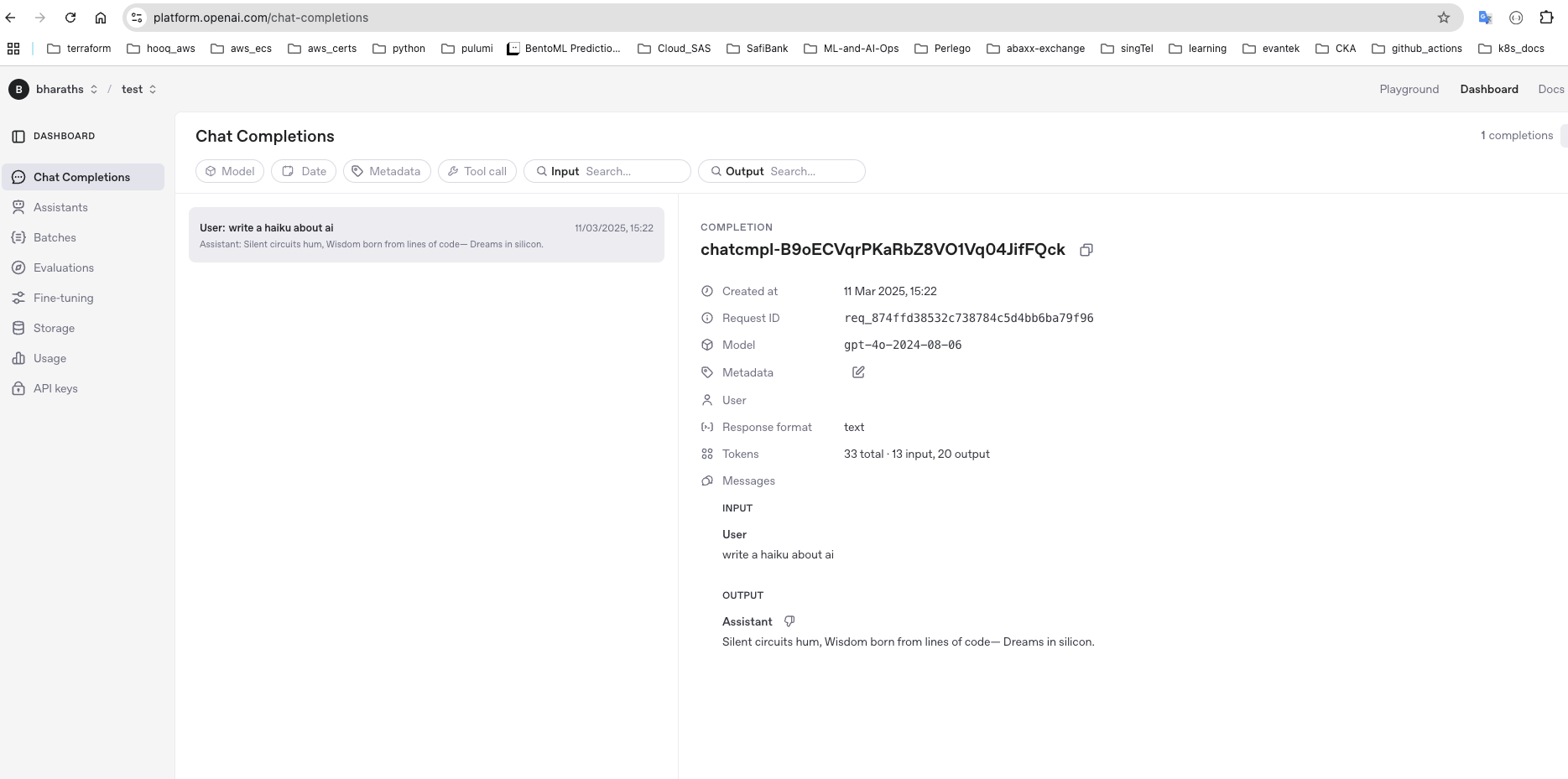
Task: Open the CKA bookmark folder
Action: [x=1336, y=49]
